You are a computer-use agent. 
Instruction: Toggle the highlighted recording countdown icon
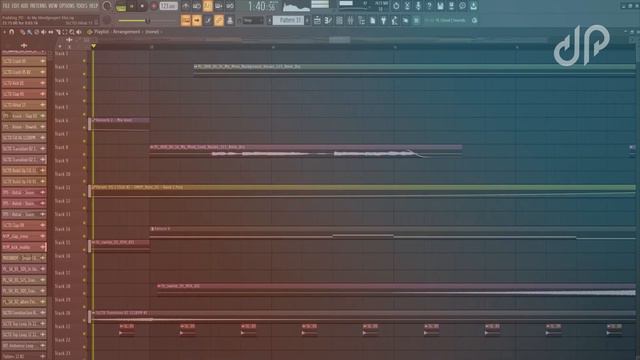208,6
